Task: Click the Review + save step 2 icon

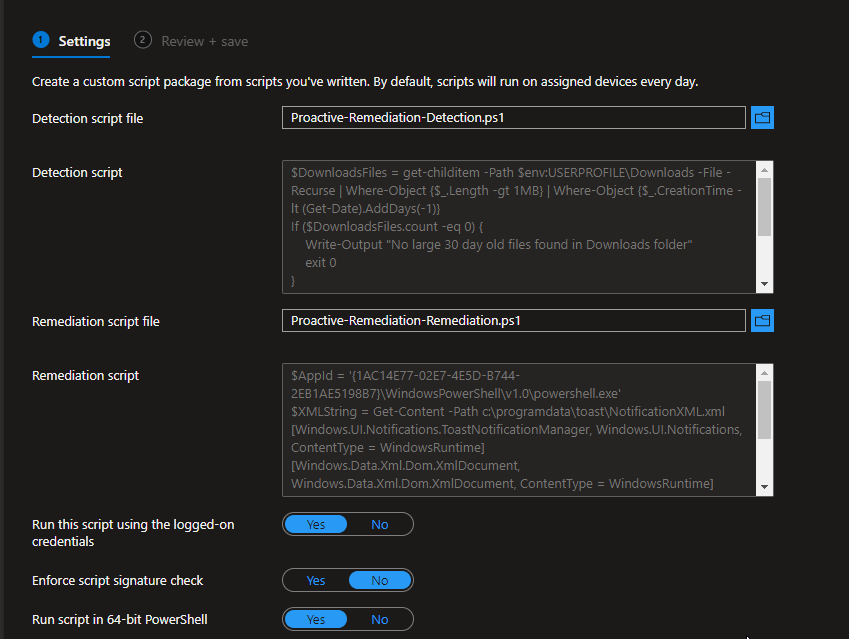Action: coord(143,40)
